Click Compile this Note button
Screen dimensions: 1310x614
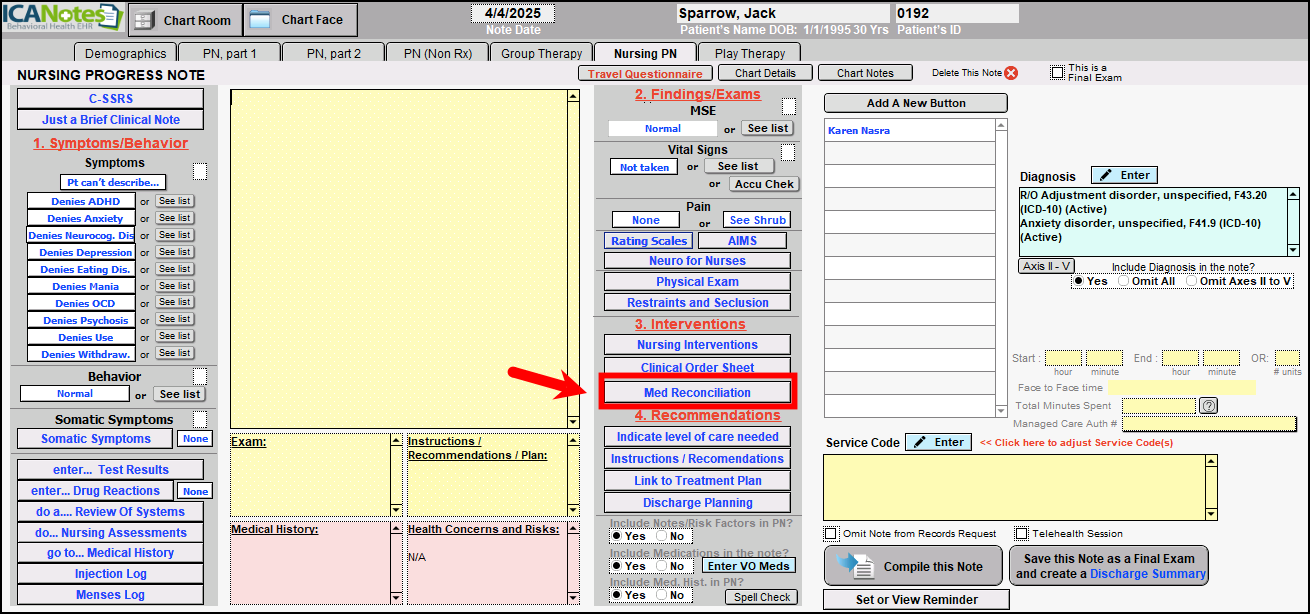(913, 566)
